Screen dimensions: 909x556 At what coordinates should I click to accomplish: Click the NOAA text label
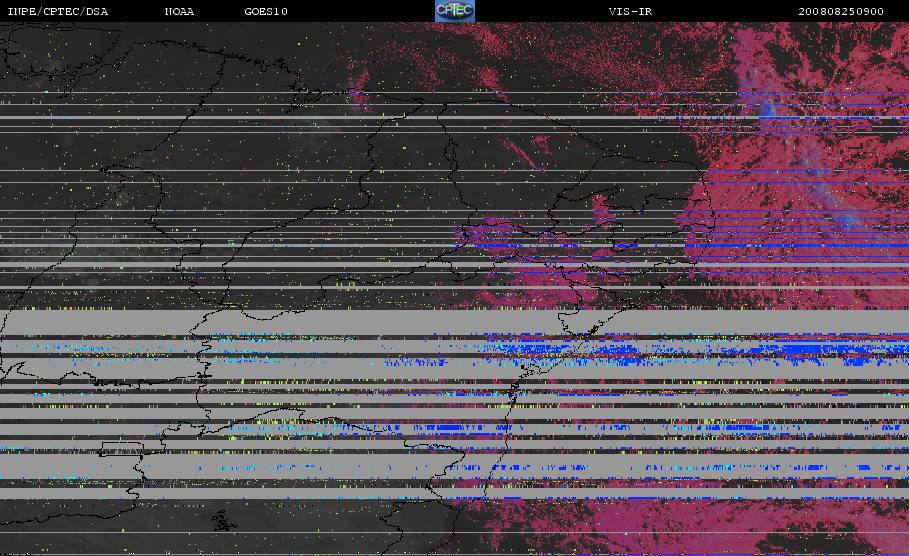[x=179, y=12]
